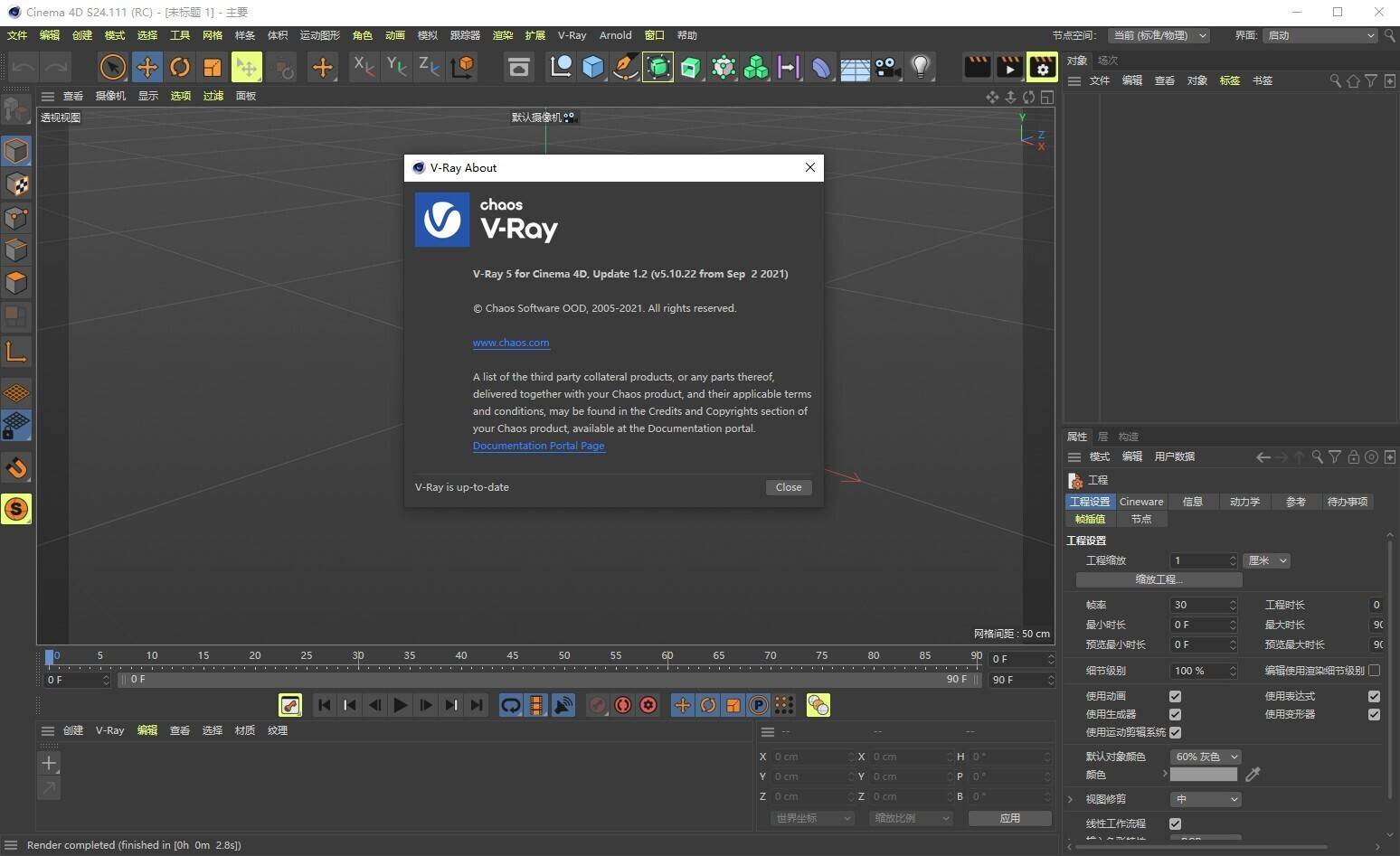Toggle the 使用动画 checkbox
The image size is (1400, 856).
click(1175, 696)
